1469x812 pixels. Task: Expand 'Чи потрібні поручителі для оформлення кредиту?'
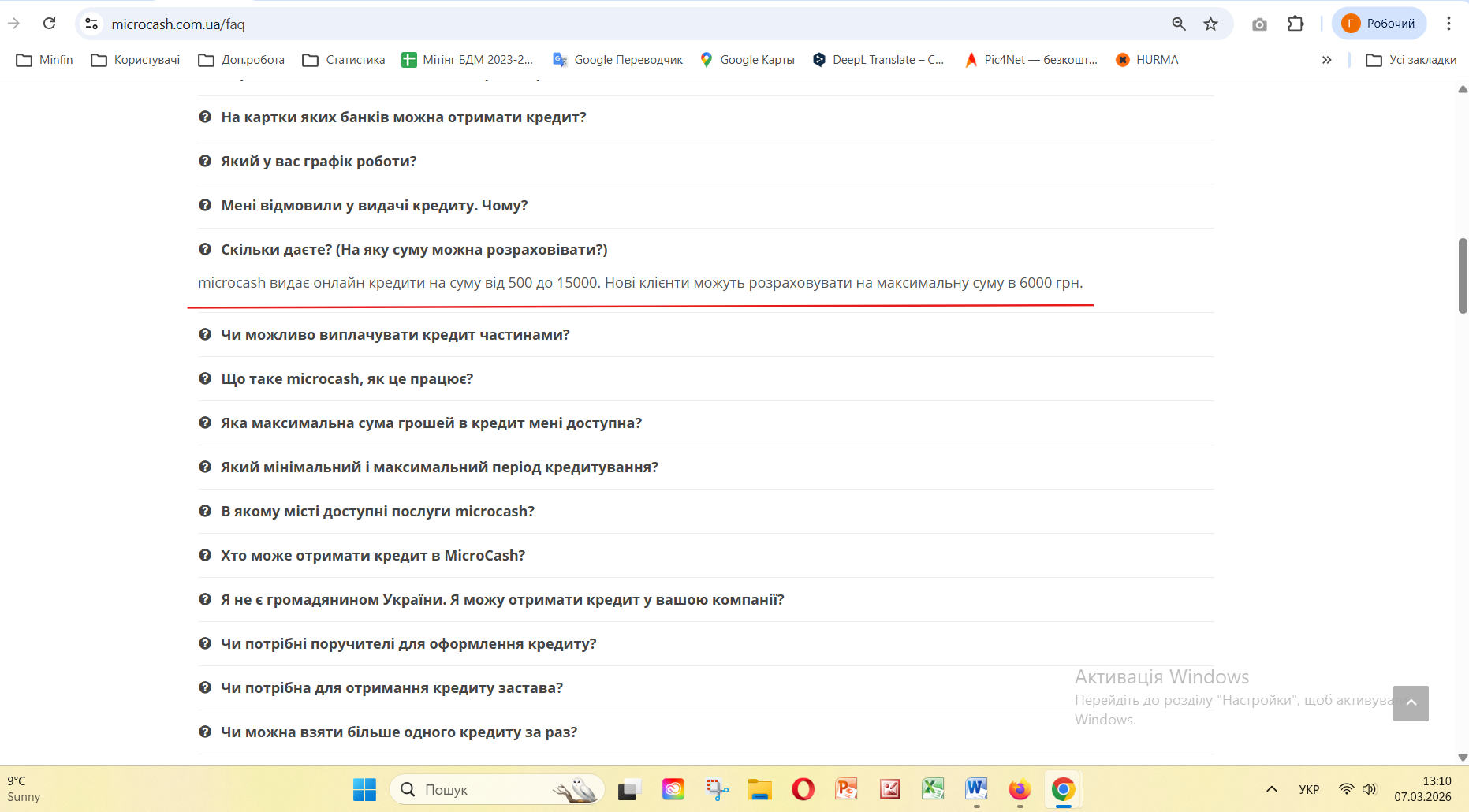click(706, 644)
